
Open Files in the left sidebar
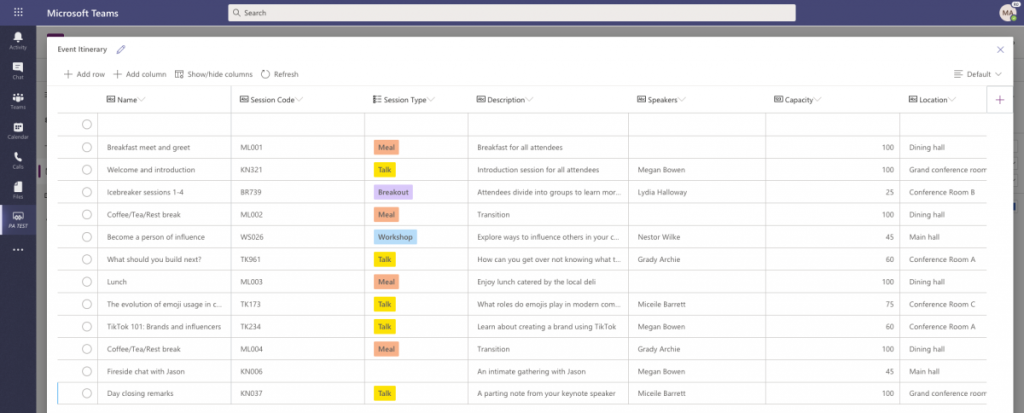coord(18,189)
